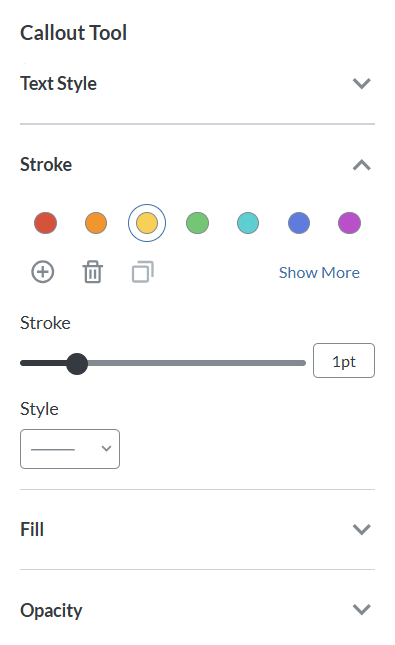Select the blue stroke color swatch
Image resolution: width=395 pixels, height=645 pixels.
coord(299,223)
